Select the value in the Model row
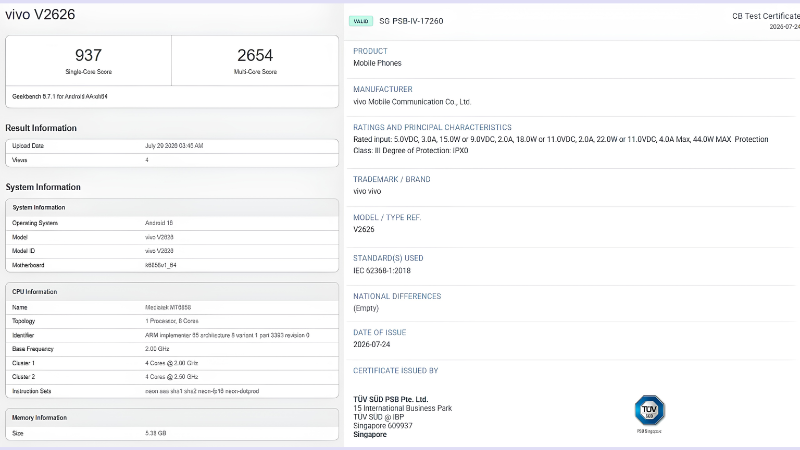The width and height of the screenshot is (800, 450). tap(159, 237)
